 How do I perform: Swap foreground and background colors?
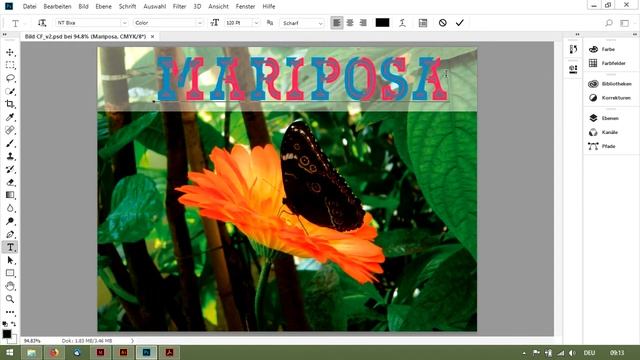coord(14,324)
